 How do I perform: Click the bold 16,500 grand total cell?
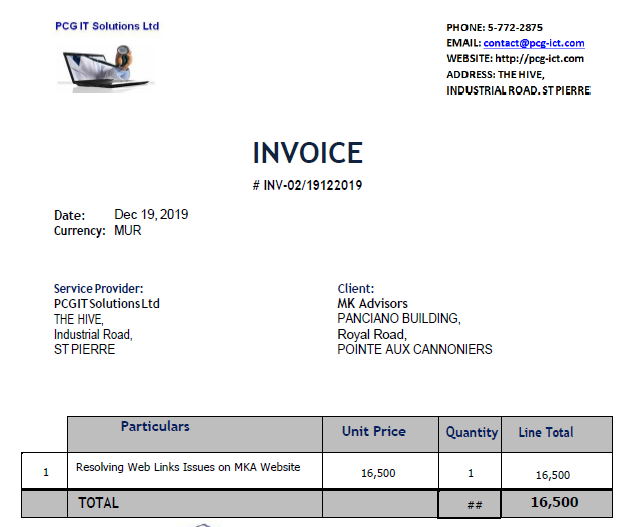point(554,502)
